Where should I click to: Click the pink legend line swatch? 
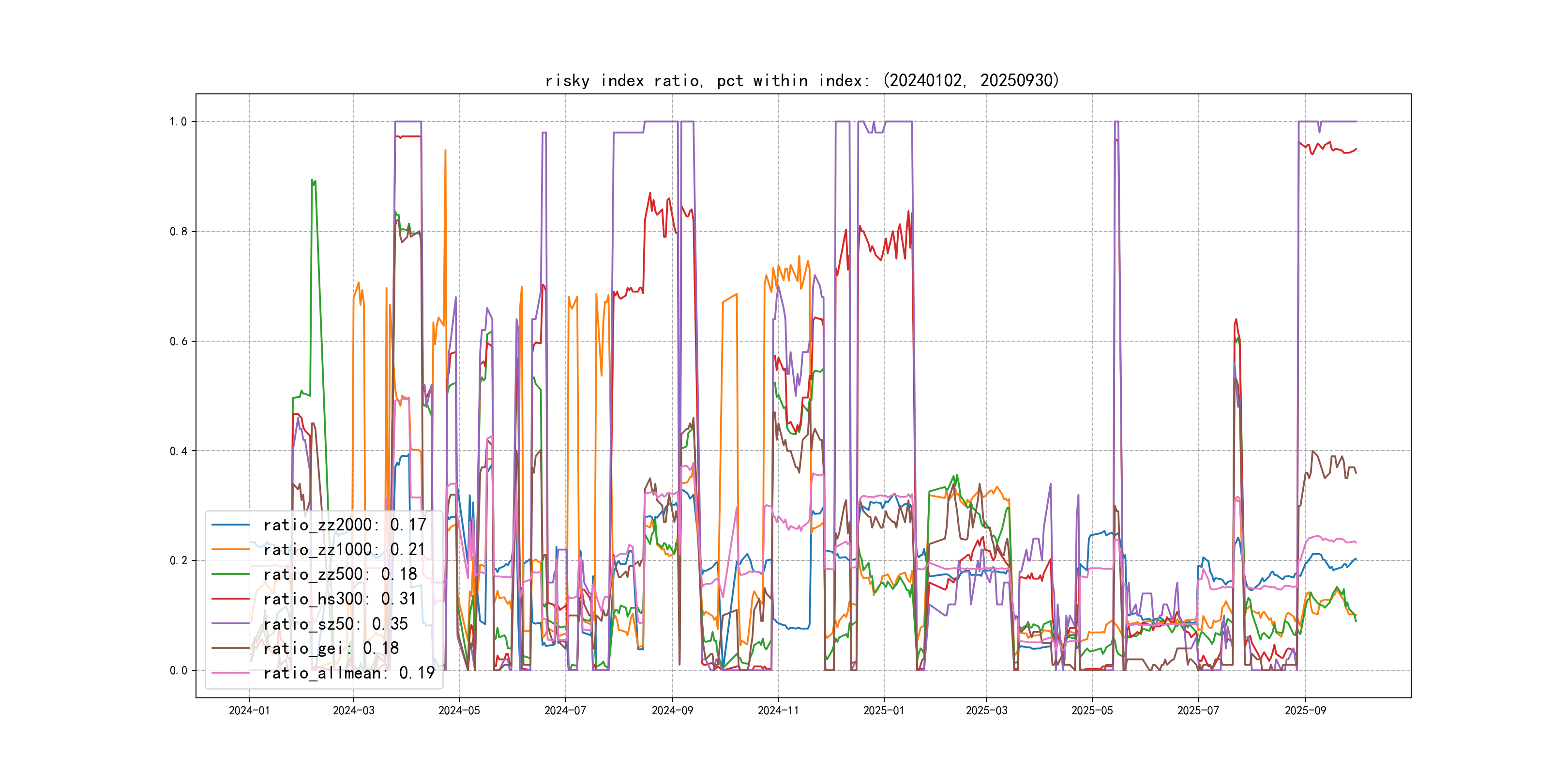click(x=231, y=673)
